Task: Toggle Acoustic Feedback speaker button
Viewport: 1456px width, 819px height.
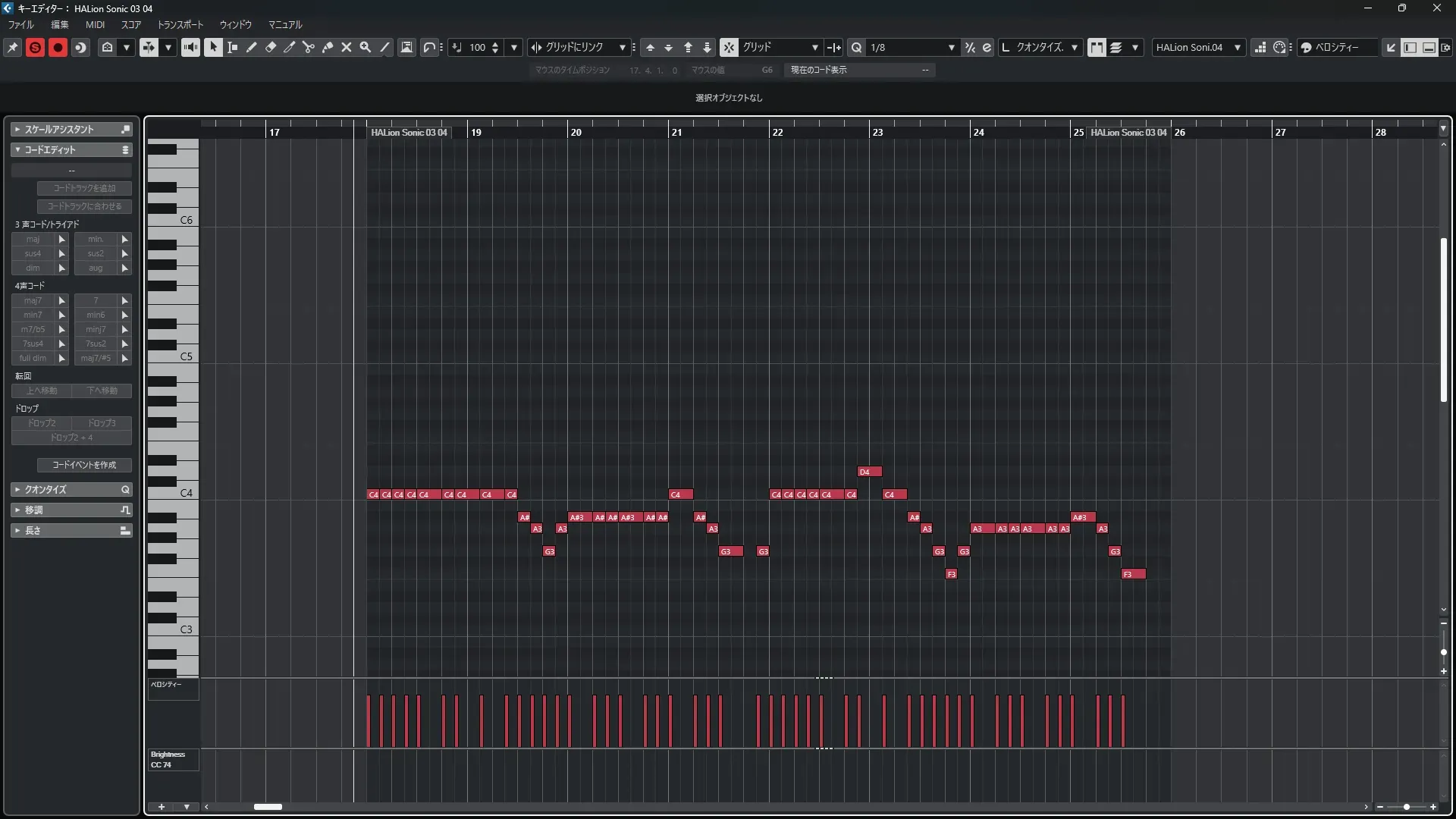Action: (190, 47)
